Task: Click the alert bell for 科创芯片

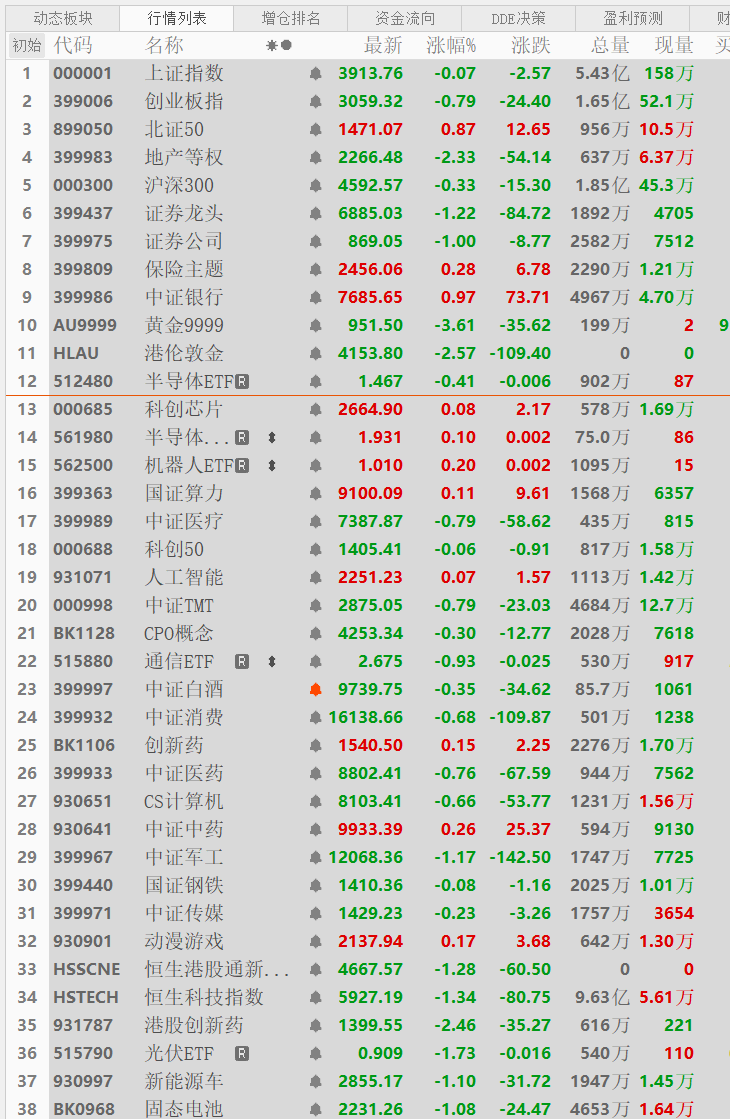Action: 315,410
